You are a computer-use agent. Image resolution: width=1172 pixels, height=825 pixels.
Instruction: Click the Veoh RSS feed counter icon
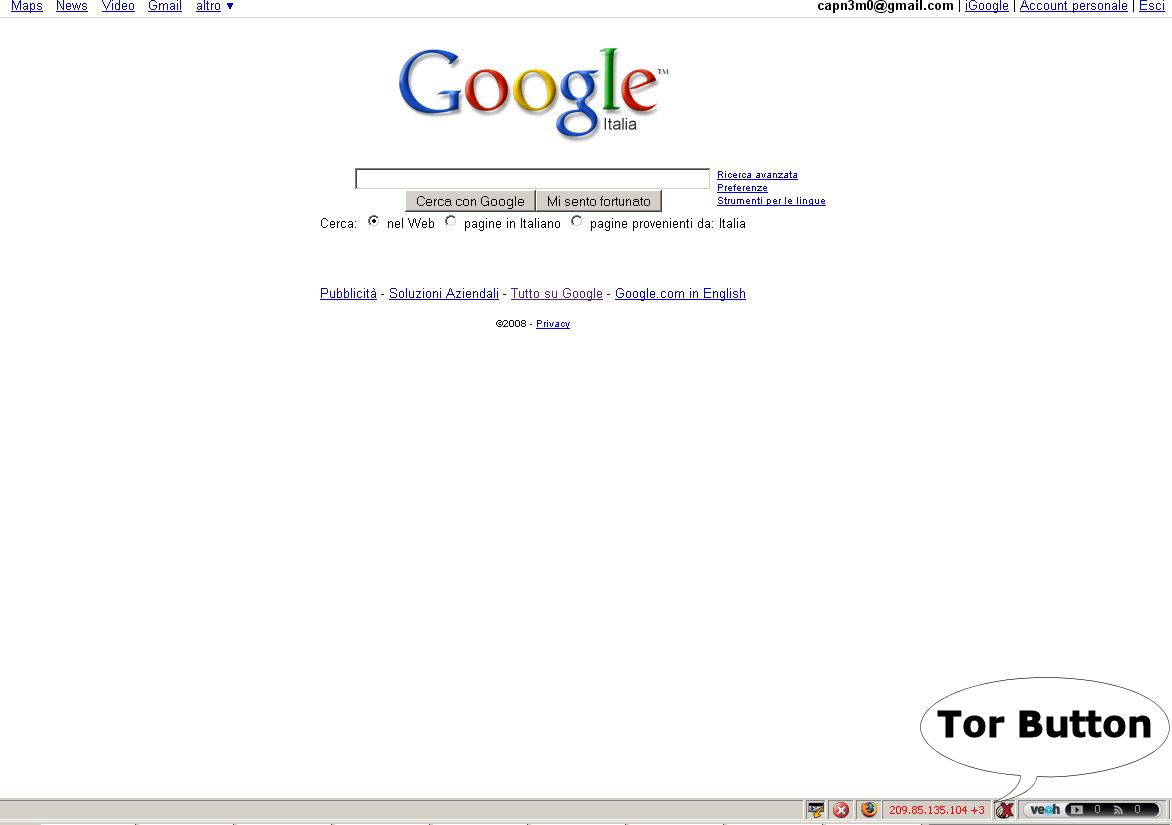click(x=1118, y=809)
